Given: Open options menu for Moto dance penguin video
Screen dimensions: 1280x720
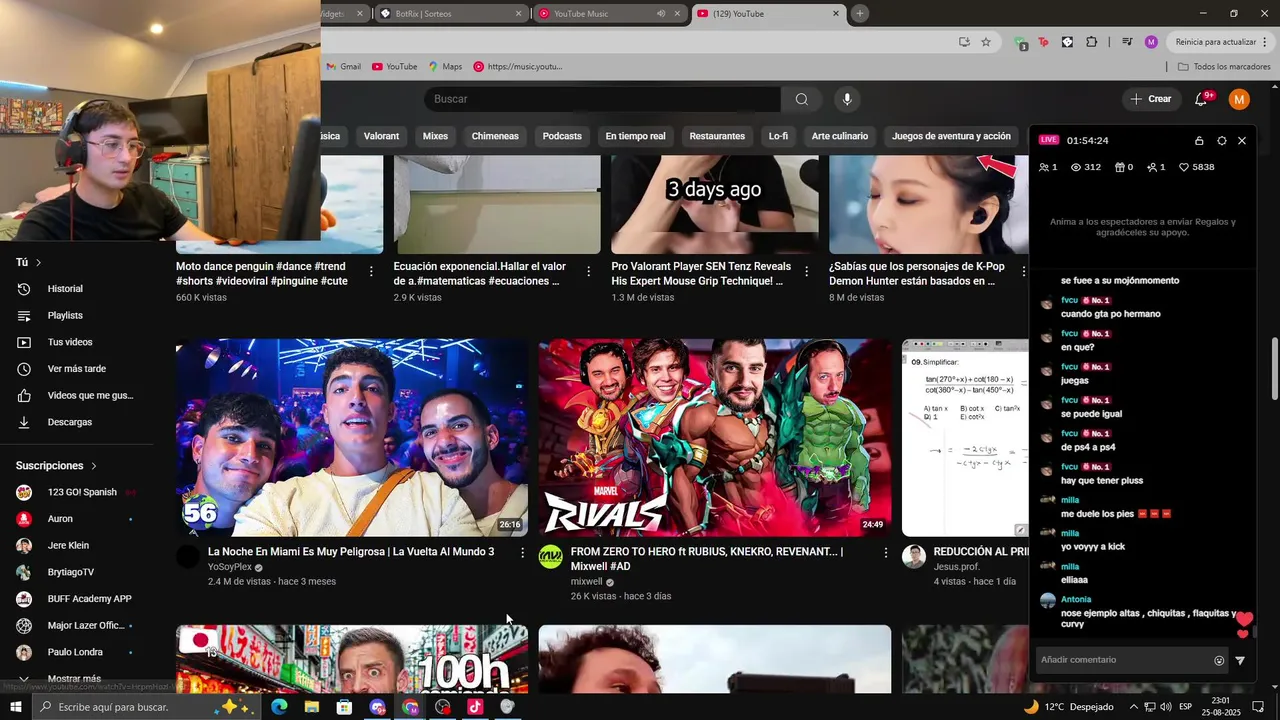Looking at the screenshot, I should (371, 271).
